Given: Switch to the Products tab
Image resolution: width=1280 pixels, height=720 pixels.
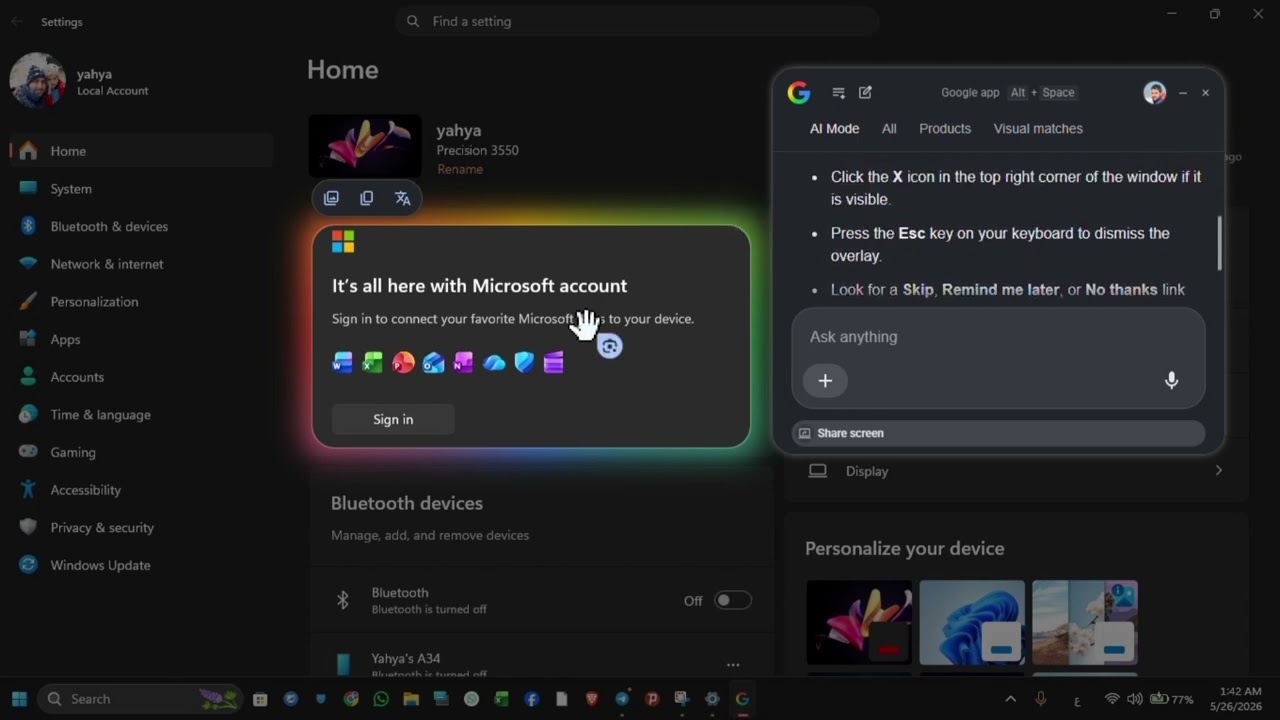Looking at the screenshot, I should [945, 128].
